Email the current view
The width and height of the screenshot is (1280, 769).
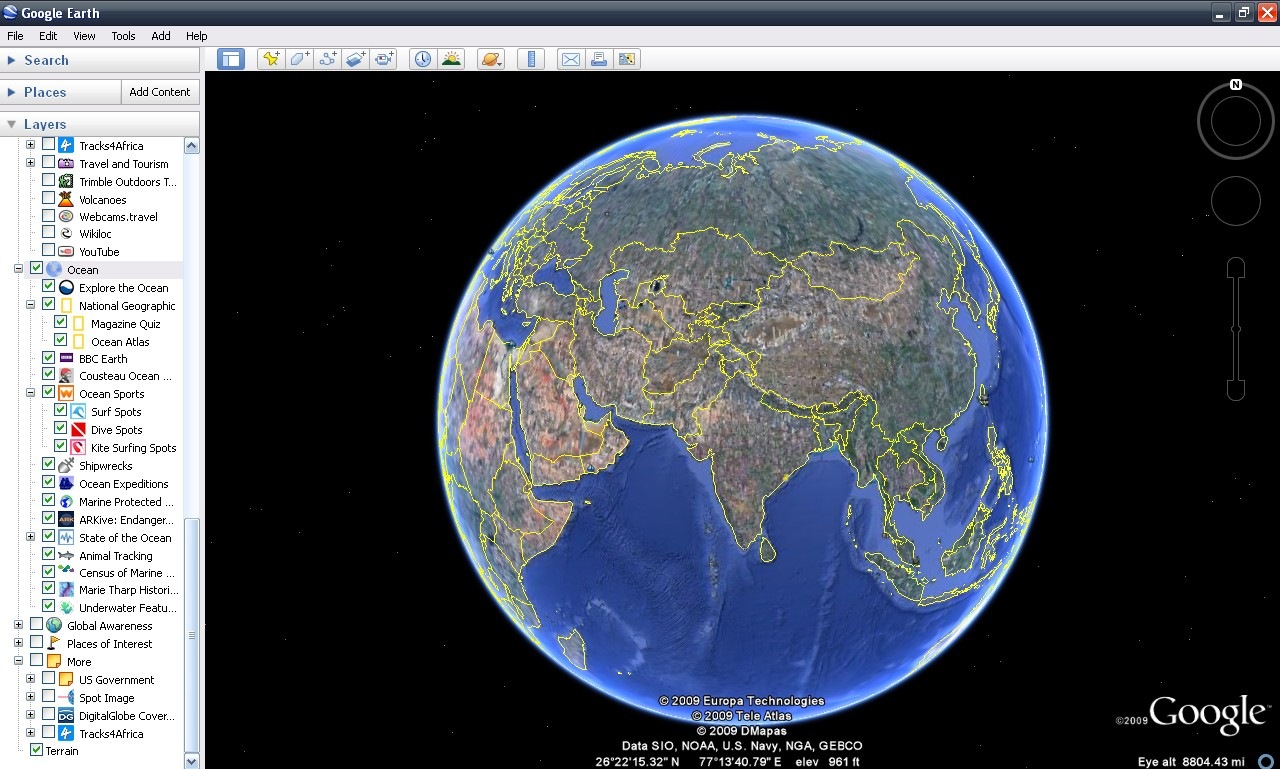[x=570, y=59]
